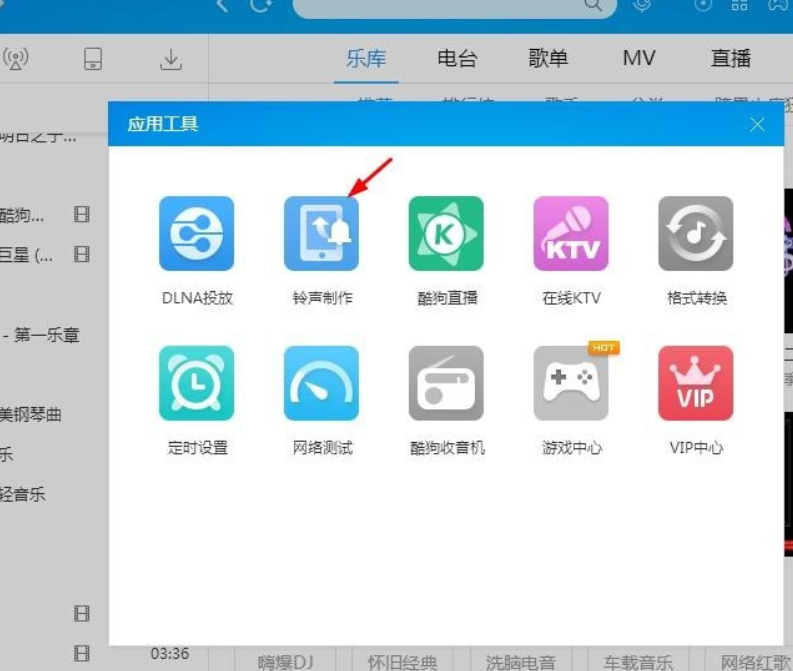Open 定时设置 timer settings
The image size is (793, 671).
197,383
